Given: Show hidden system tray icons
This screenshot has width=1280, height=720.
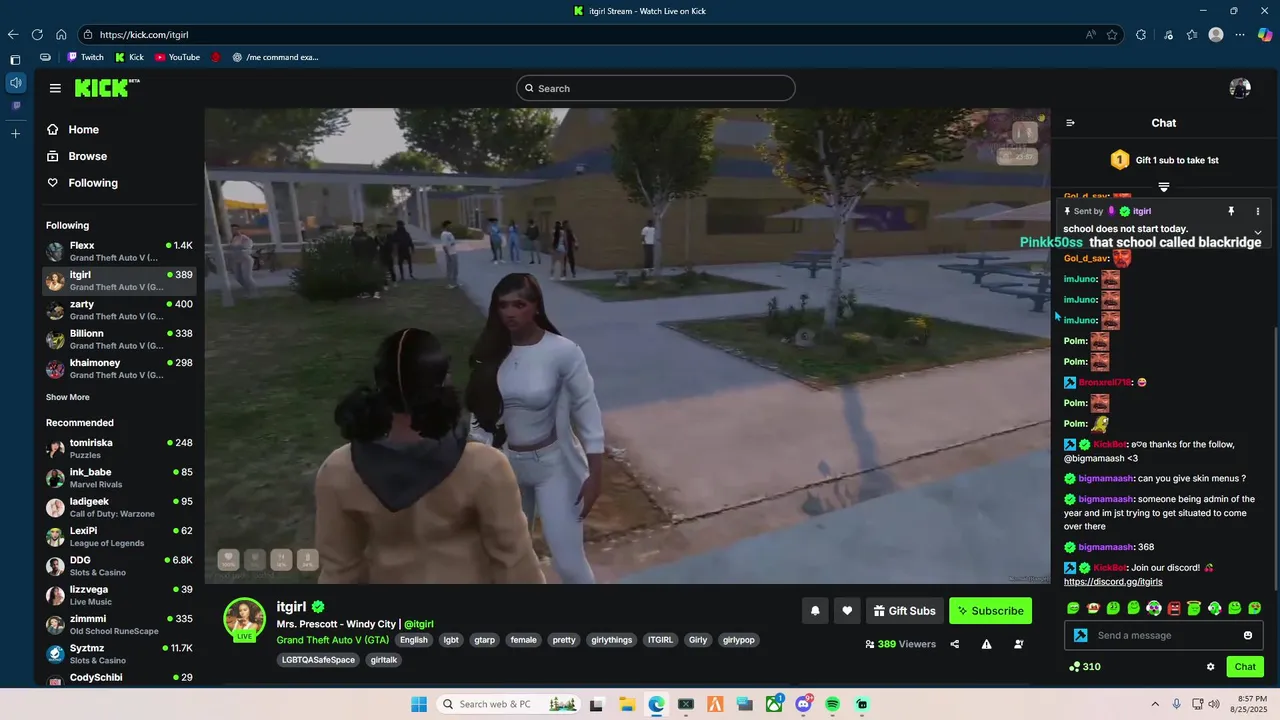Looking at the screenshot, I should [1155, 704].
